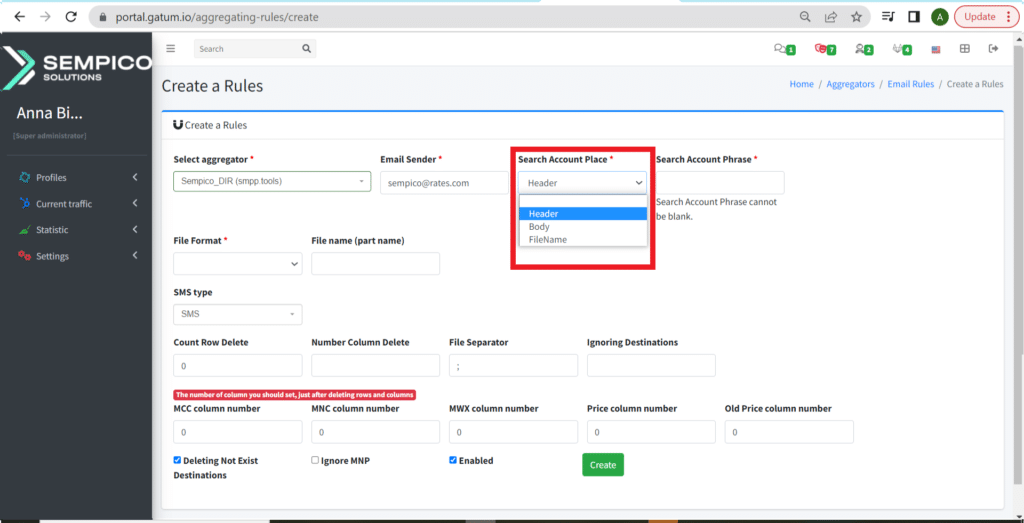Click the File name (part name) field

coord(376,264)
